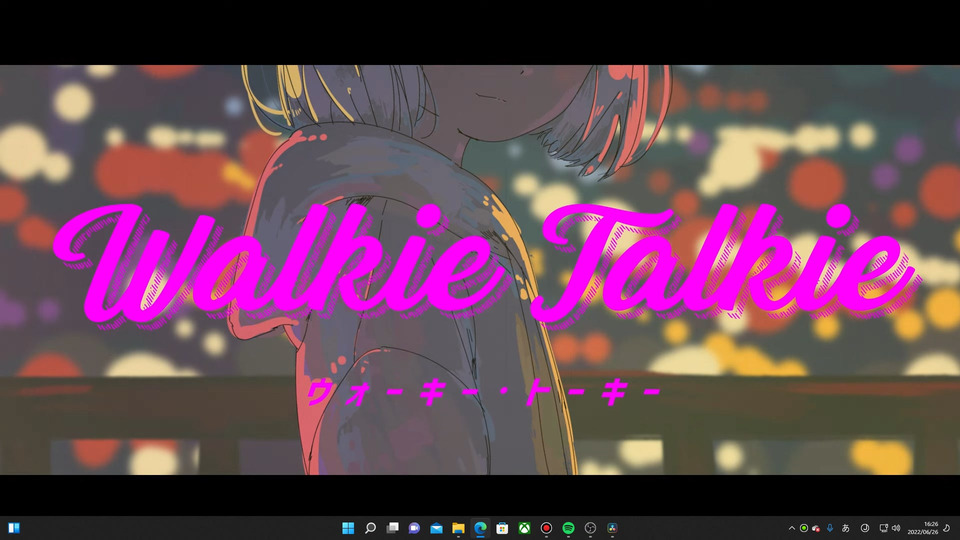Open the network tray icon

click(x=883, y=528)
